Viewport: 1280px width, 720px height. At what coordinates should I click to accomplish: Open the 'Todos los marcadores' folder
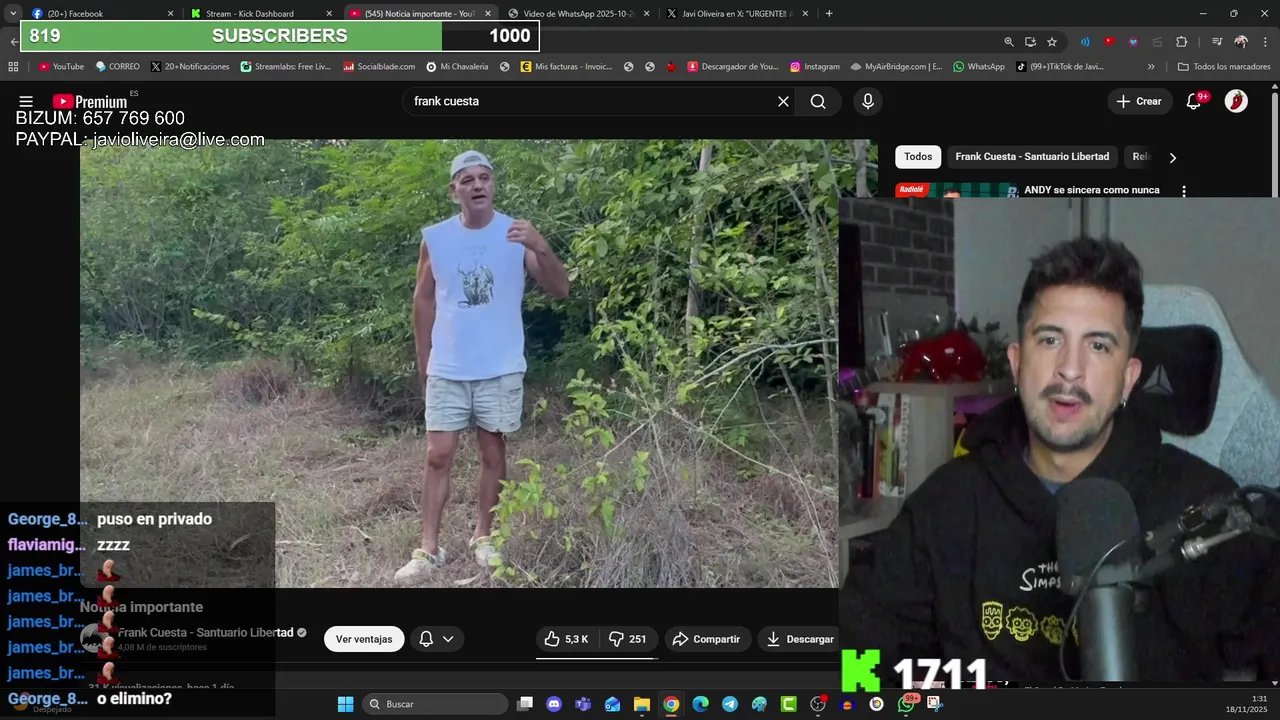[x=1224, y=67]
